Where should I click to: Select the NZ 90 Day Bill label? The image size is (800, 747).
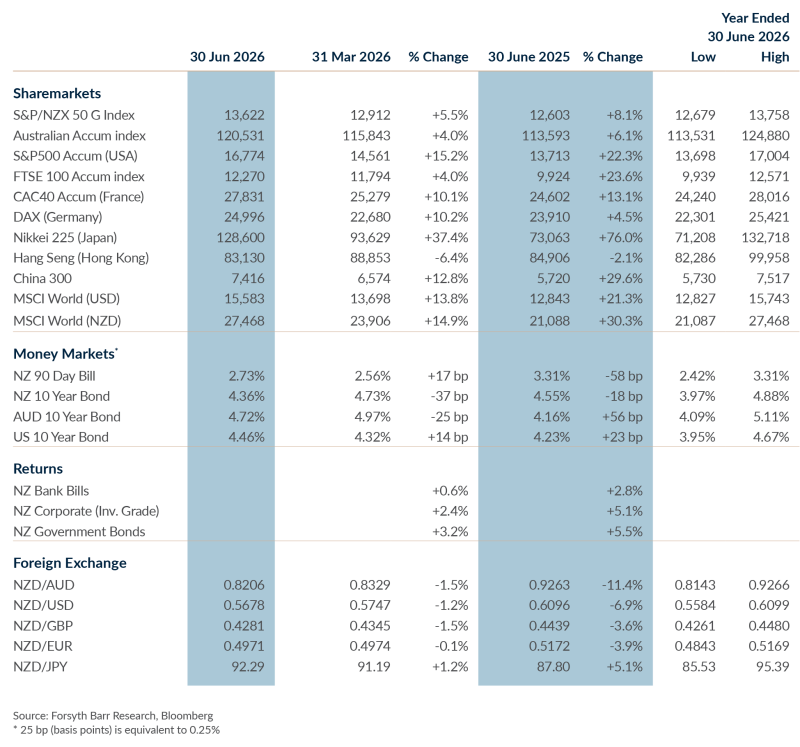coord(55,376)
